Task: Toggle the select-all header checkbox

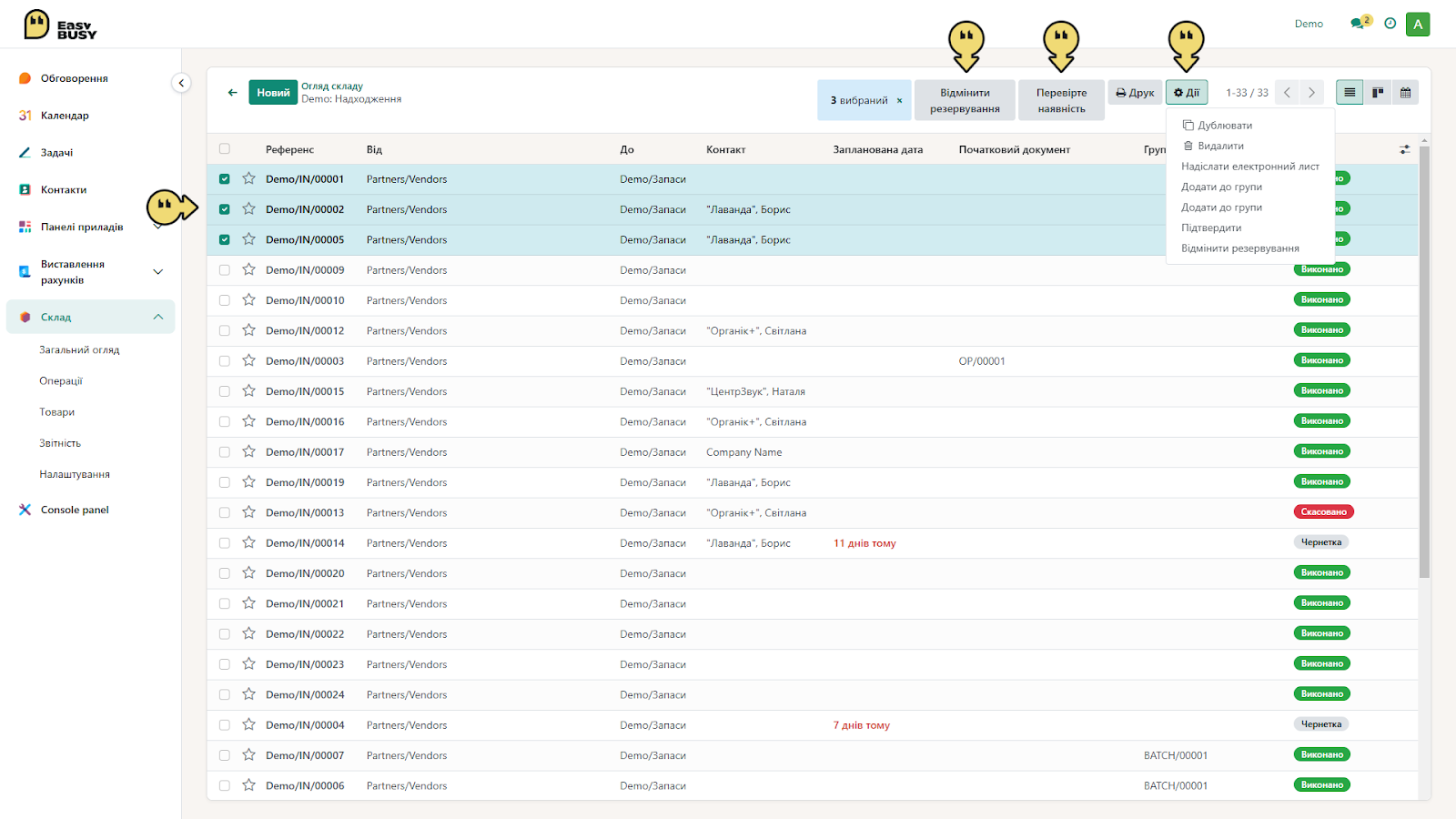Action: pos(225,149)
